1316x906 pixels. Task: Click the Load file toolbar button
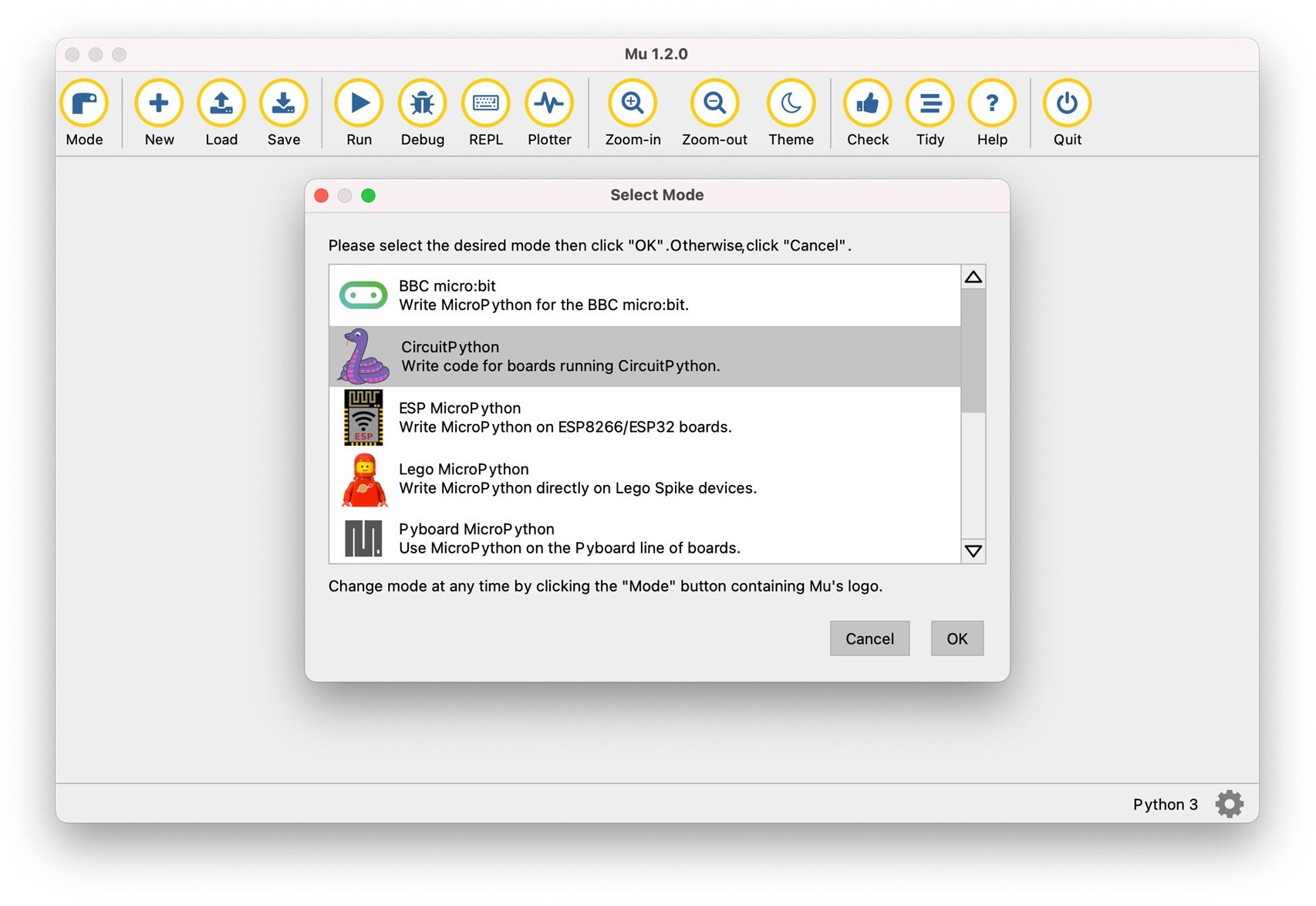[x=221, y=113]
